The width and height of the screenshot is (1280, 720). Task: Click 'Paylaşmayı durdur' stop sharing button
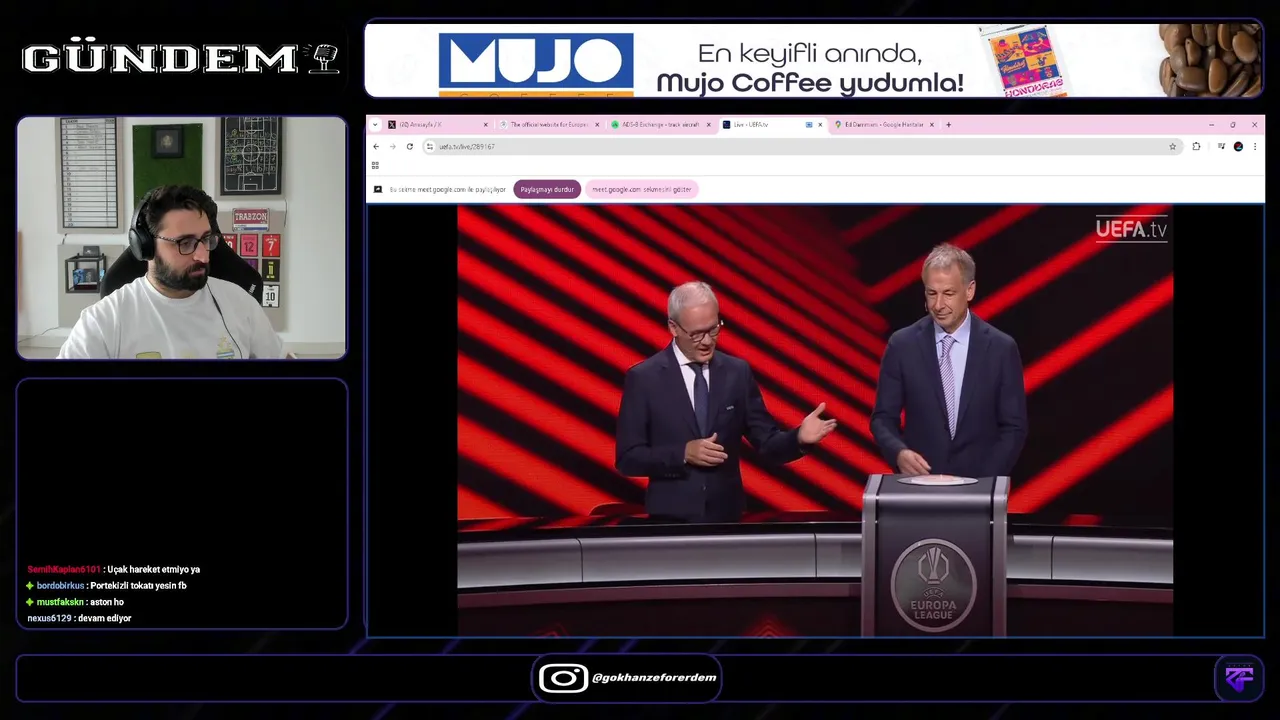coord(547,189)
